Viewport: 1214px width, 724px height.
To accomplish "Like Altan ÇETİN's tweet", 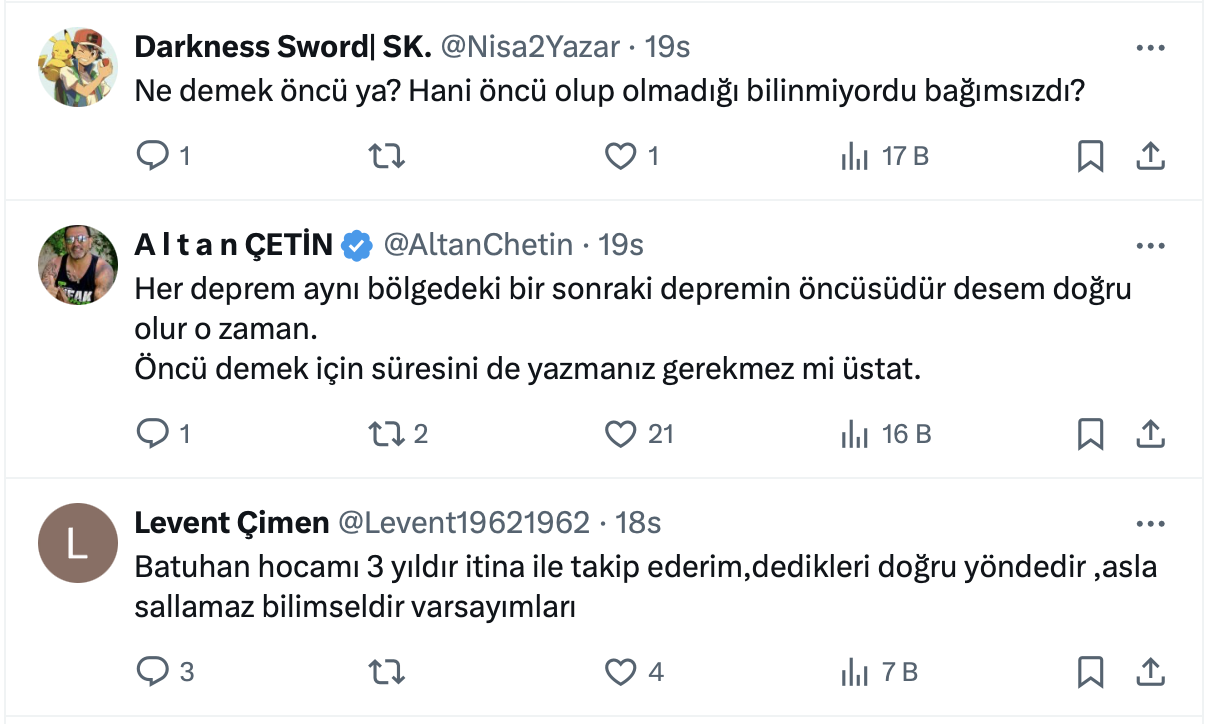I will (621, 433).
